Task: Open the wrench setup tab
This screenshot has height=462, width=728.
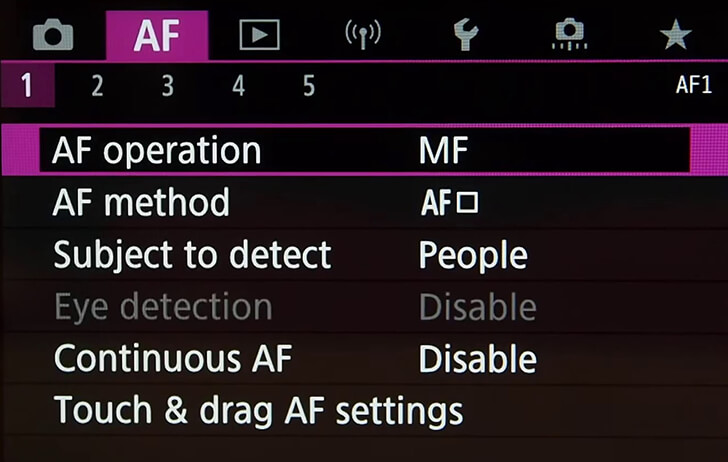Action: (465, 35)
